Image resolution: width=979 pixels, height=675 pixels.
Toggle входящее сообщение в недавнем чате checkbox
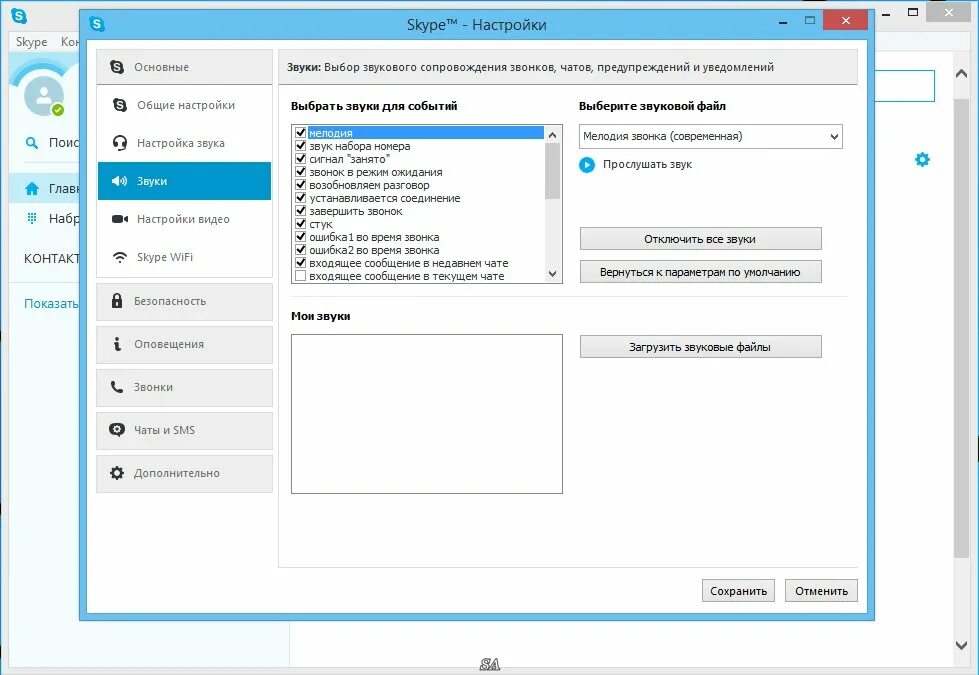coord(300,263)
